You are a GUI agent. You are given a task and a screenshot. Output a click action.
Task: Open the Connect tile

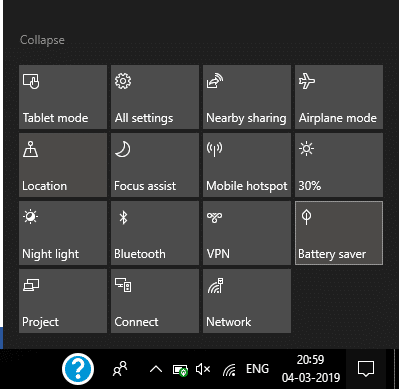point(155,301)
